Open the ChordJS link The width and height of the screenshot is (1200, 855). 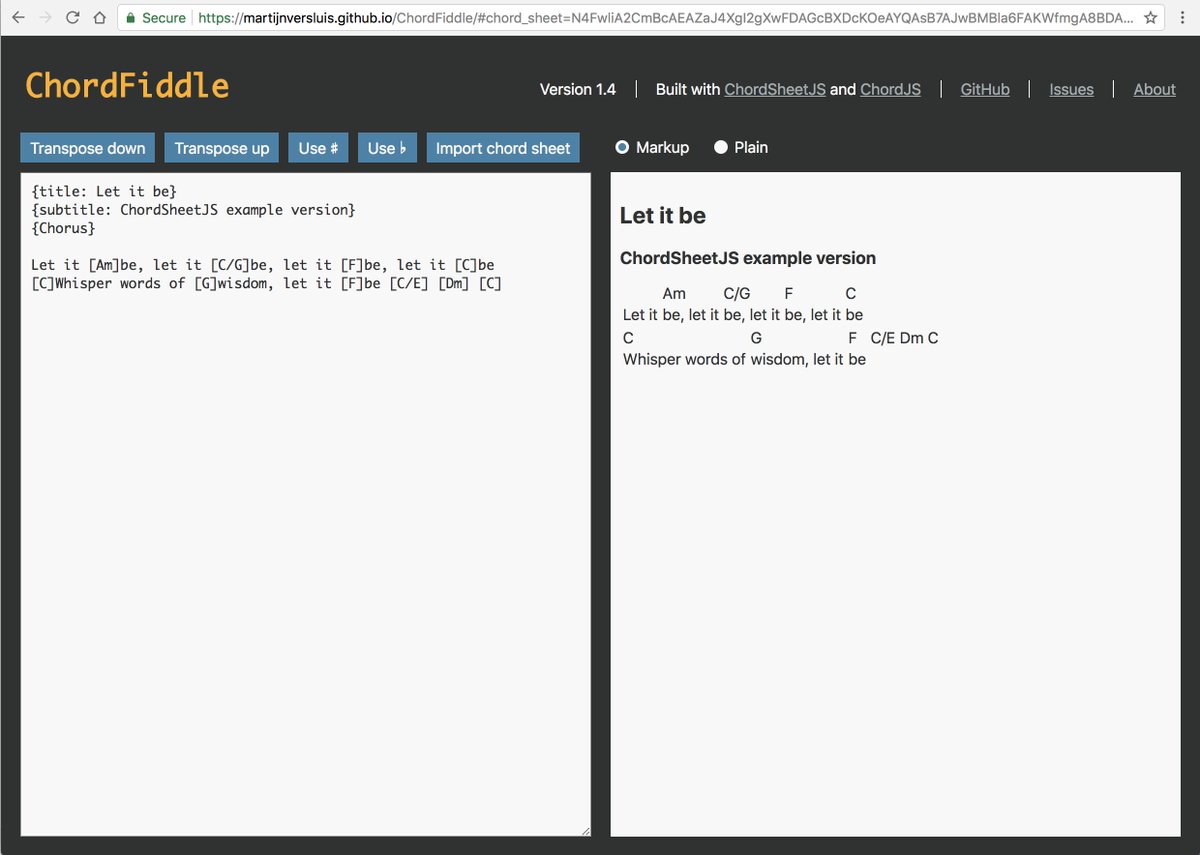[890, 89]
